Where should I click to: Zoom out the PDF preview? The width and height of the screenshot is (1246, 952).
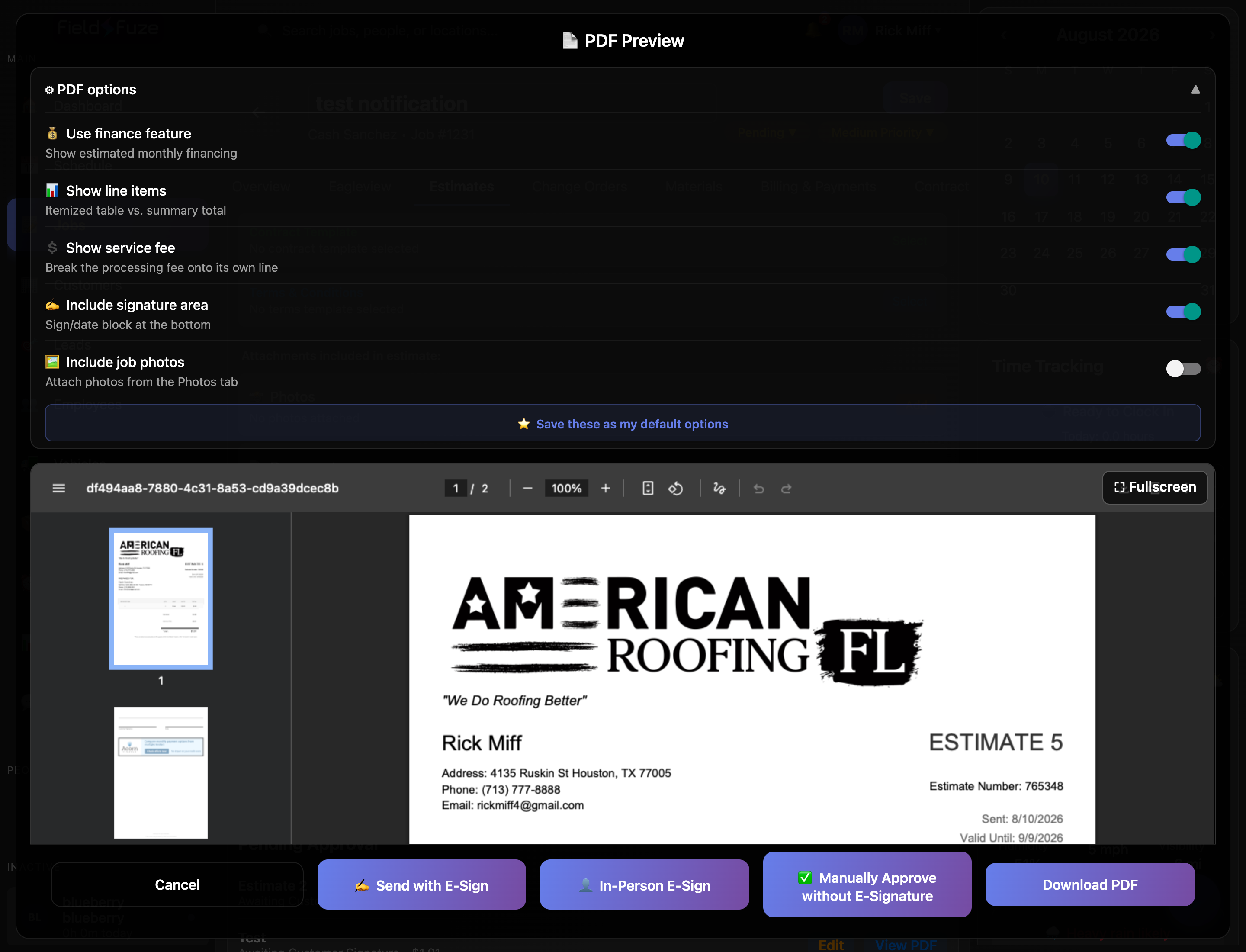[527, 489]
